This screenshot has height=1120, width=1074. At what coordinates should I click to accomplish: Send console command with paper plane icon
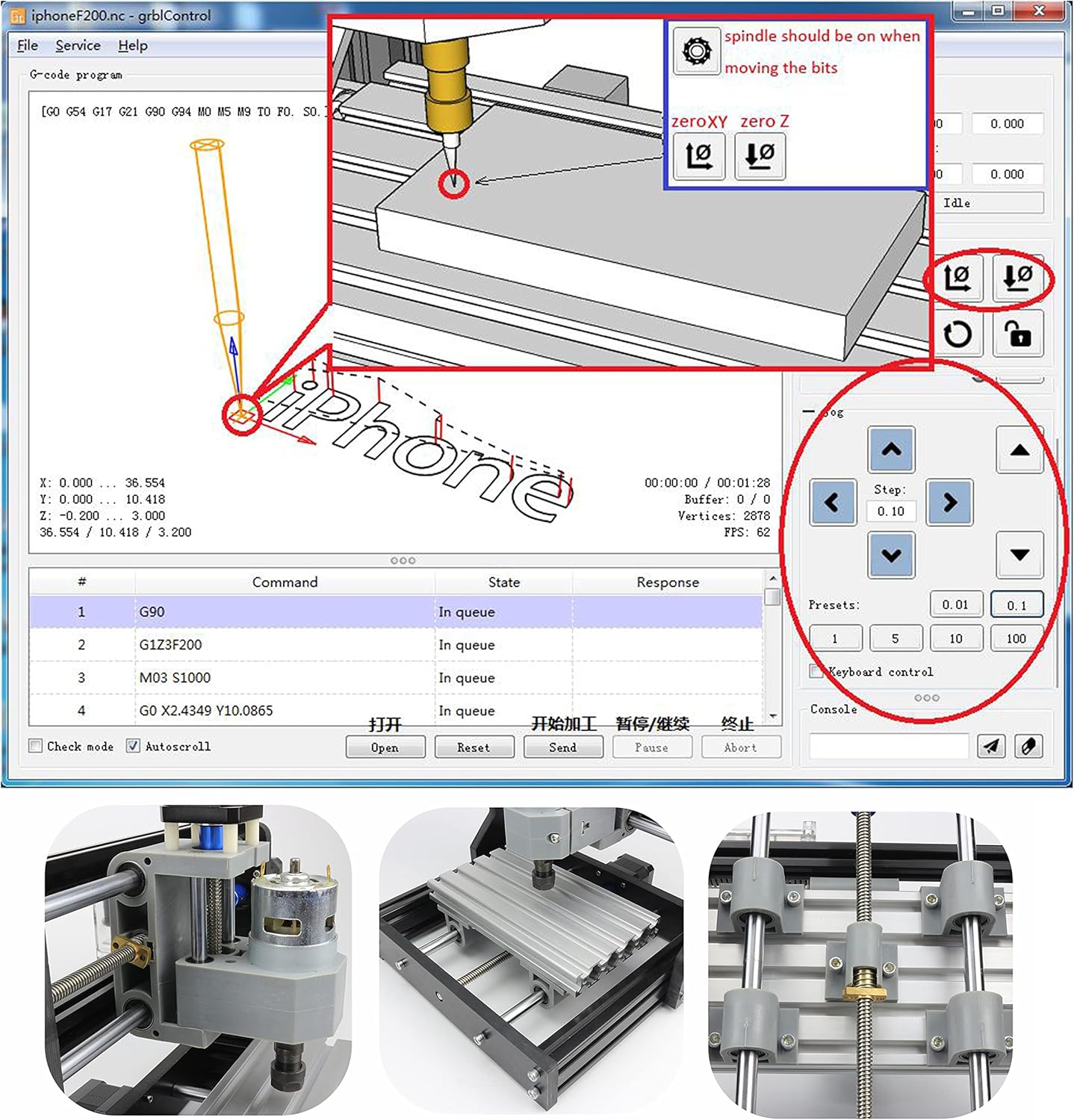click(x=991, y=746)
